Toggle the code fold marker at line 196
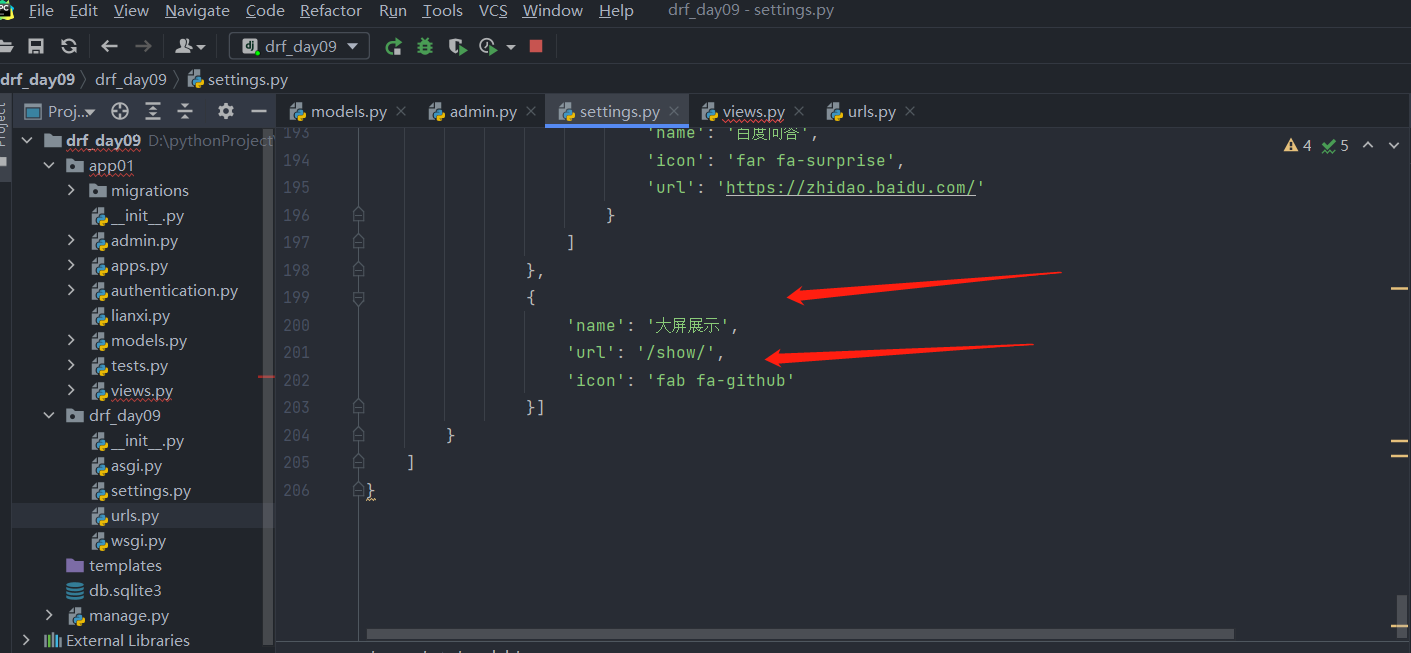1411x653 pixels. coord(359,215)
